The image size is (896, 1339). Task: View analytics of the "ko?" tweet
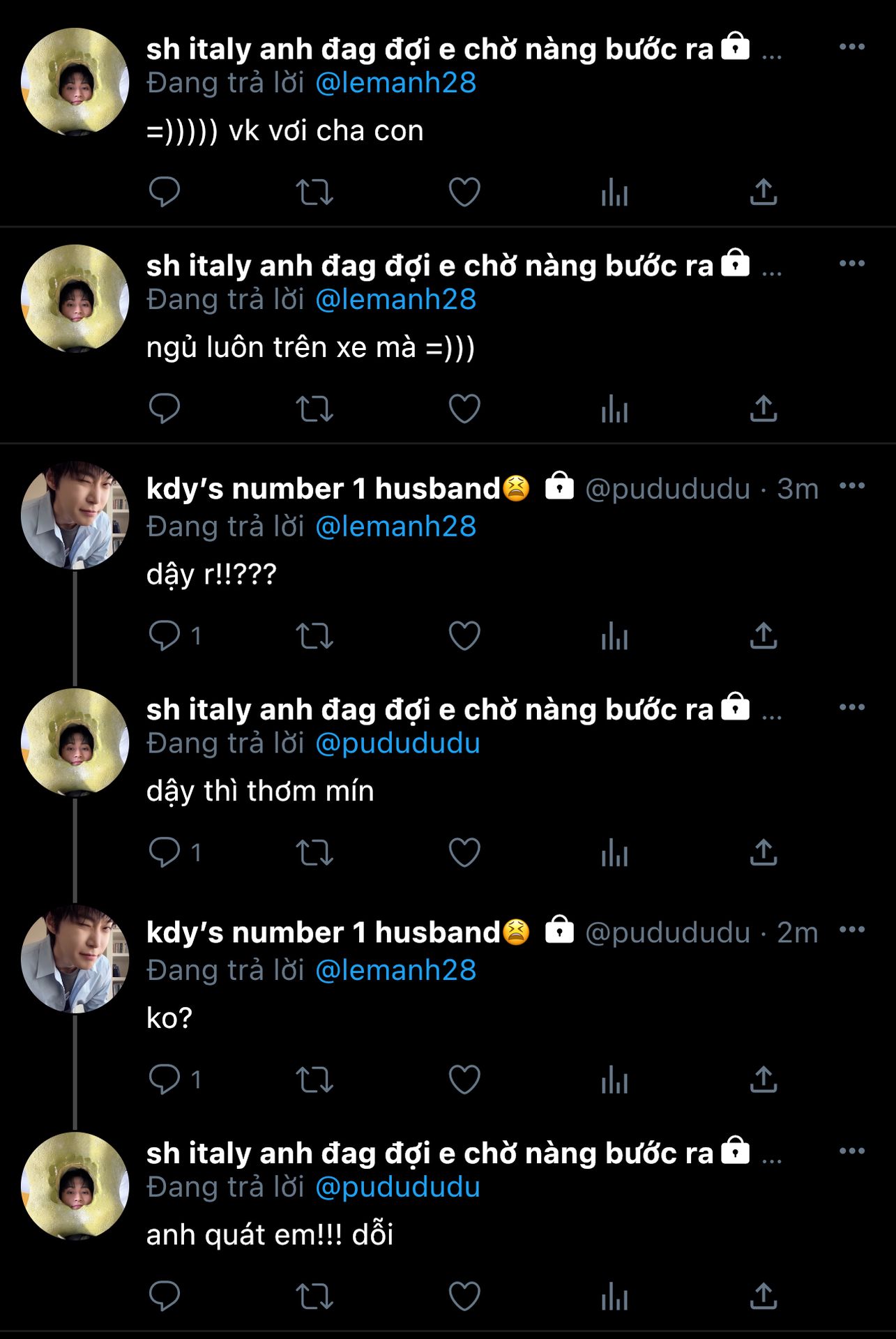click(614, 1080)
